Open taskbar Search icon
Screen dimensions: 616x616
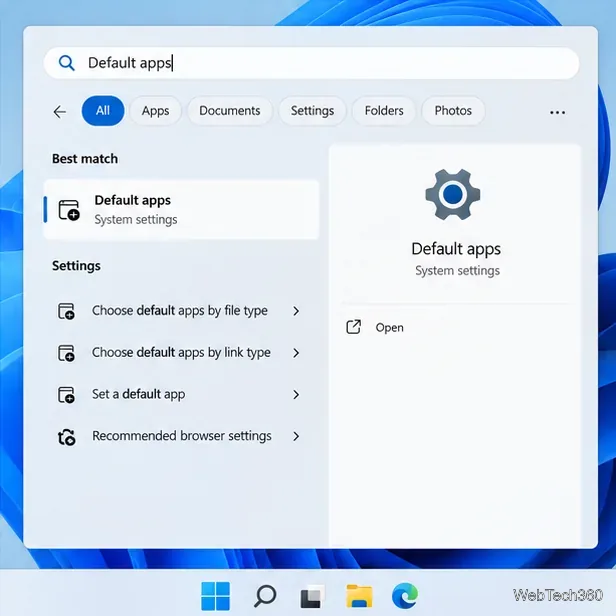(265, 596)
